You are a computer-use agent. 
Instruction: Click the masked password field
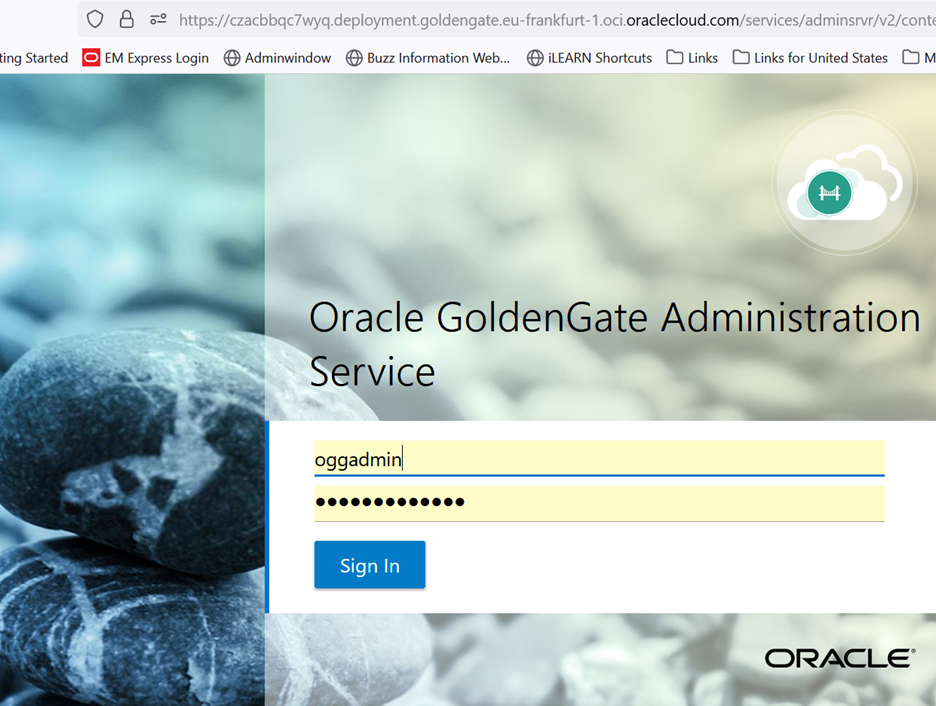coord(597,502)
